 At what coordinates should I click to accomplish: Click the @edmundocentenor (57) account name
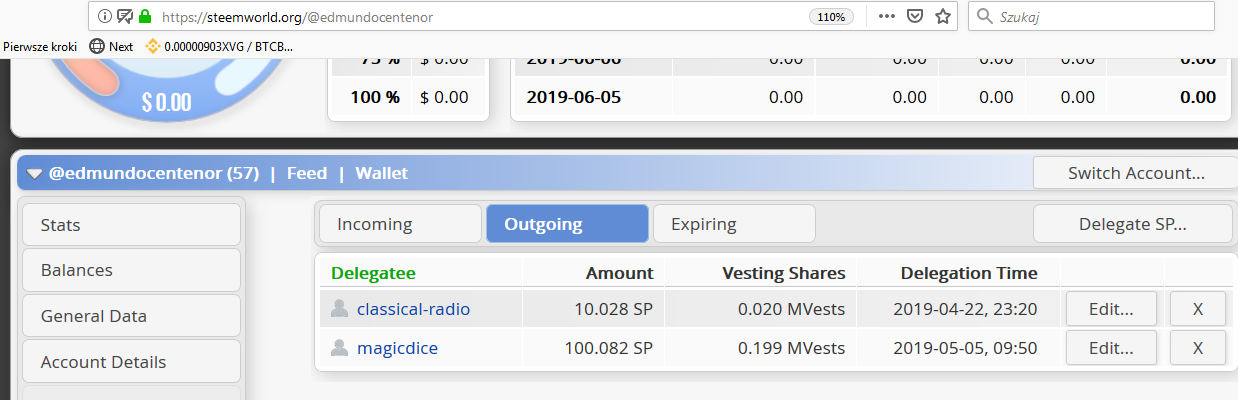click(x=154, y=173)
